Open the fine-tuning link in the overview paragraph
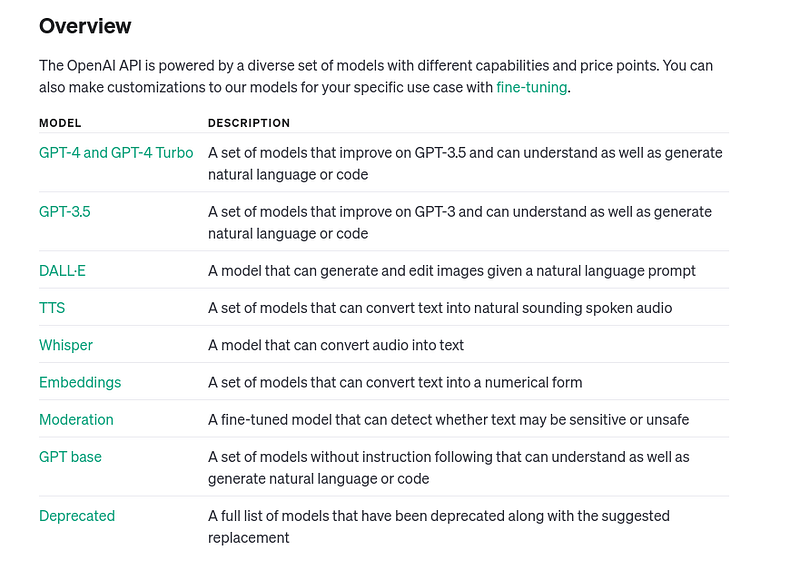Screen dimensions: 800x568 [532, 87]
